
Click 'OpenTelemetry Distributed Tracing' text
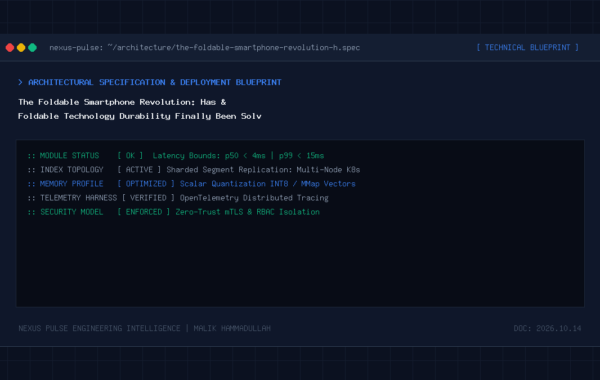pyautogui.click(x=254, y=198)
